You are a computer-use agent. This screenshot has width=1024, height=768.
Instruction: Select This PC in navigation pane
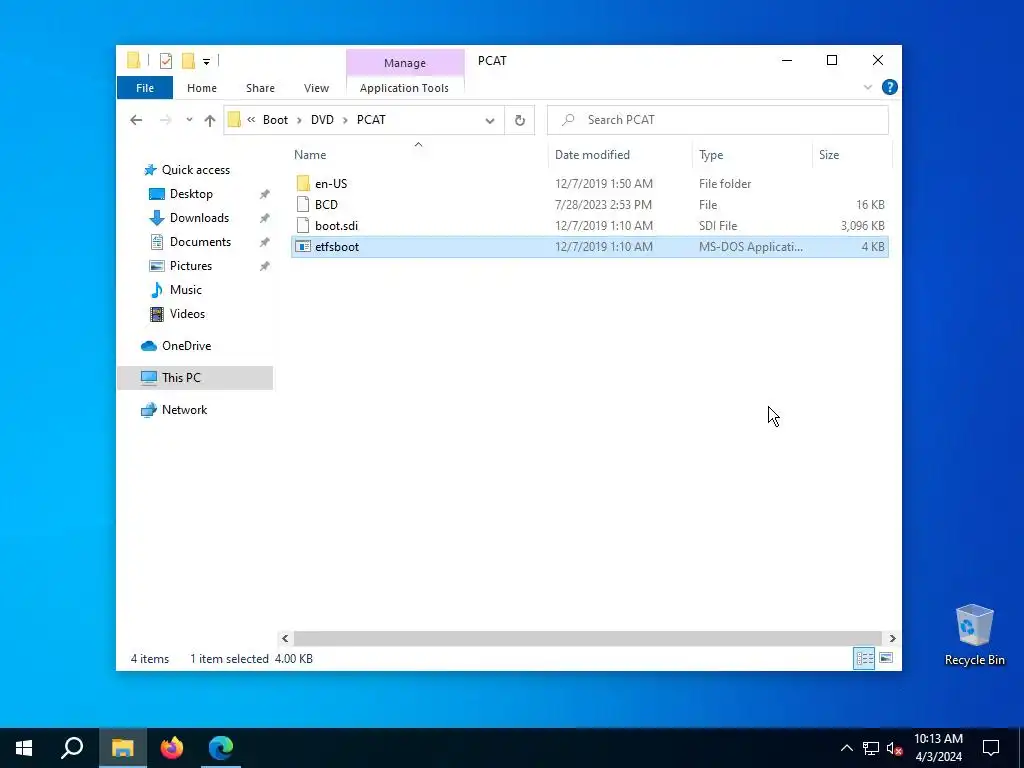pos(195,377)
